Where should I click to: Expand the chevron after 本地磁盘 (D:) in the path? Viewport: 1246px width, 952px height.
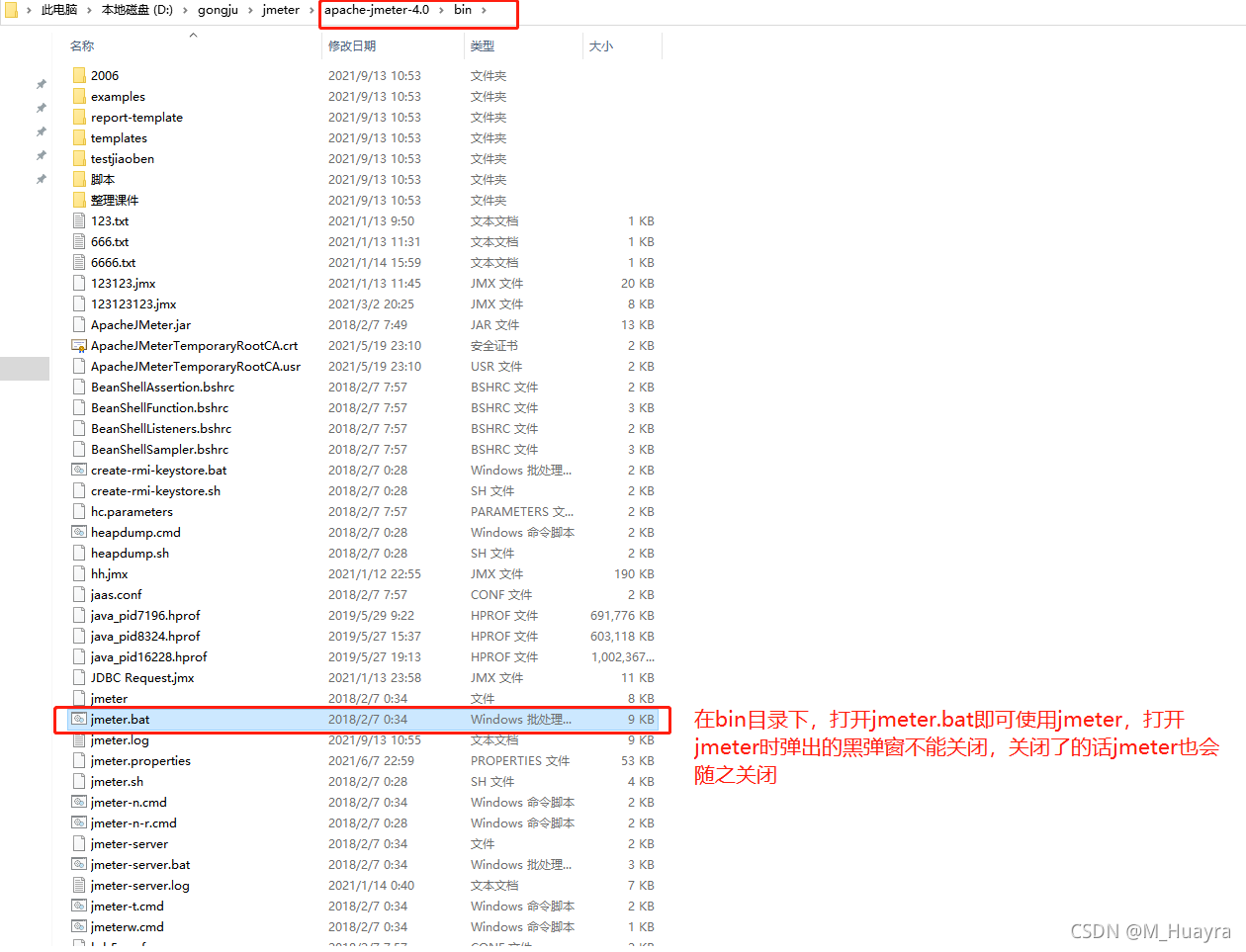click(x=185, y=10)
